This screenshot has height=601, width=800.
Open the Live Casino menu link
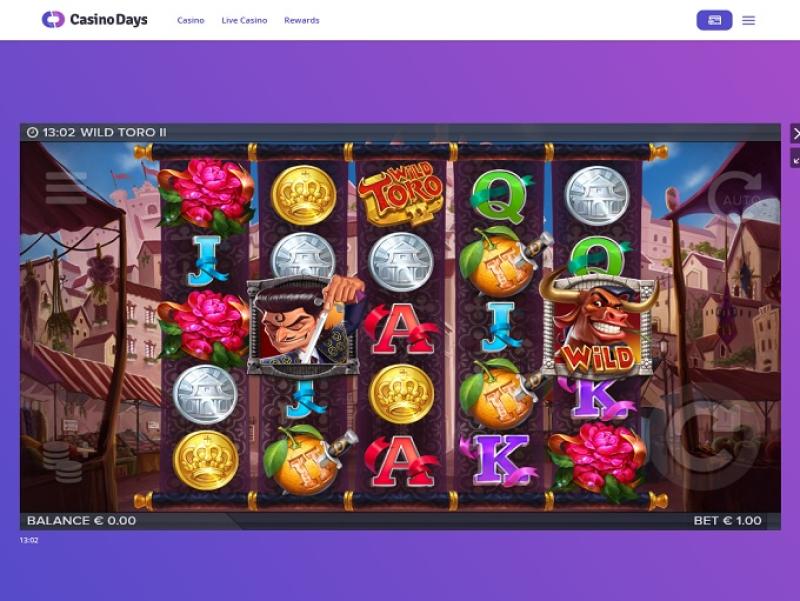[244, 20]
